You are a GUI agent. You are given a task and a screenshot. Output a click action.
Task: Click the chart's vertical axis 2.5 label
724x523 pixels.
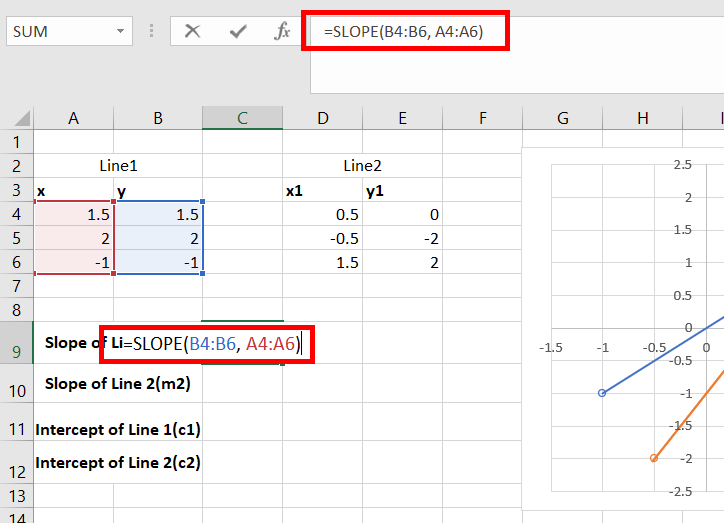point(682,164)
